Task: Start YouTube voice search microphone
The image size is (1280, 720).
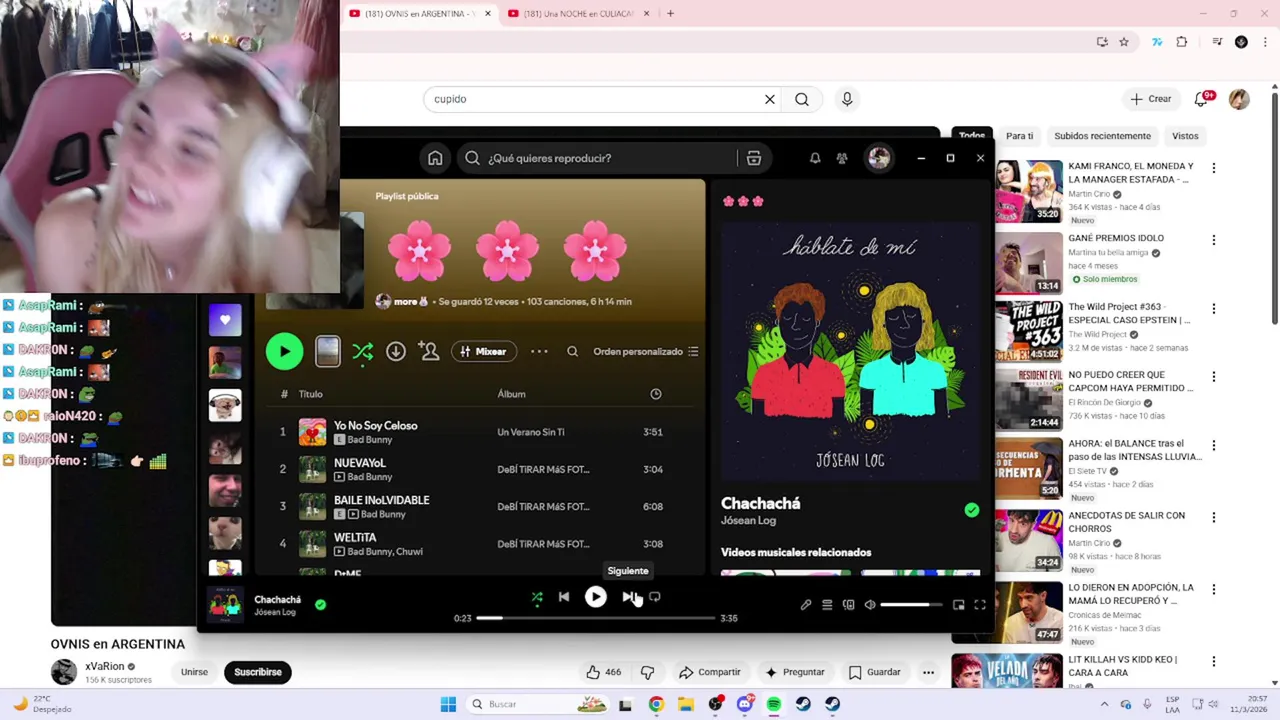Action: coord(847,99)
